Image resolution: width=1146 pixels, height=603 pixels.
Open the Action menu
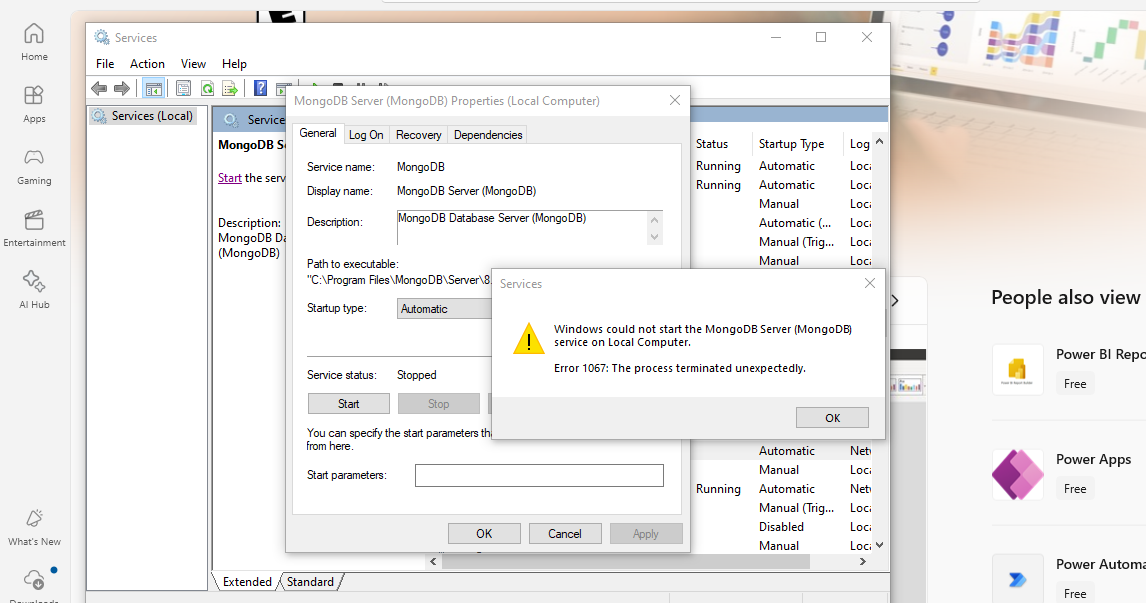[147, 64]
